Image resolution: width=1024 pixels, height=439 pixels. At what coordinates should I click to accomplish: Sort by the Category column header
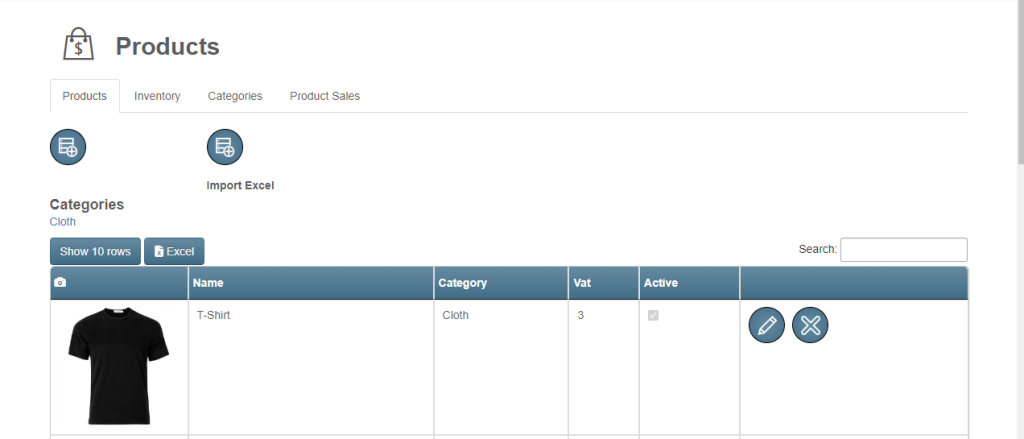pos(500,283)
